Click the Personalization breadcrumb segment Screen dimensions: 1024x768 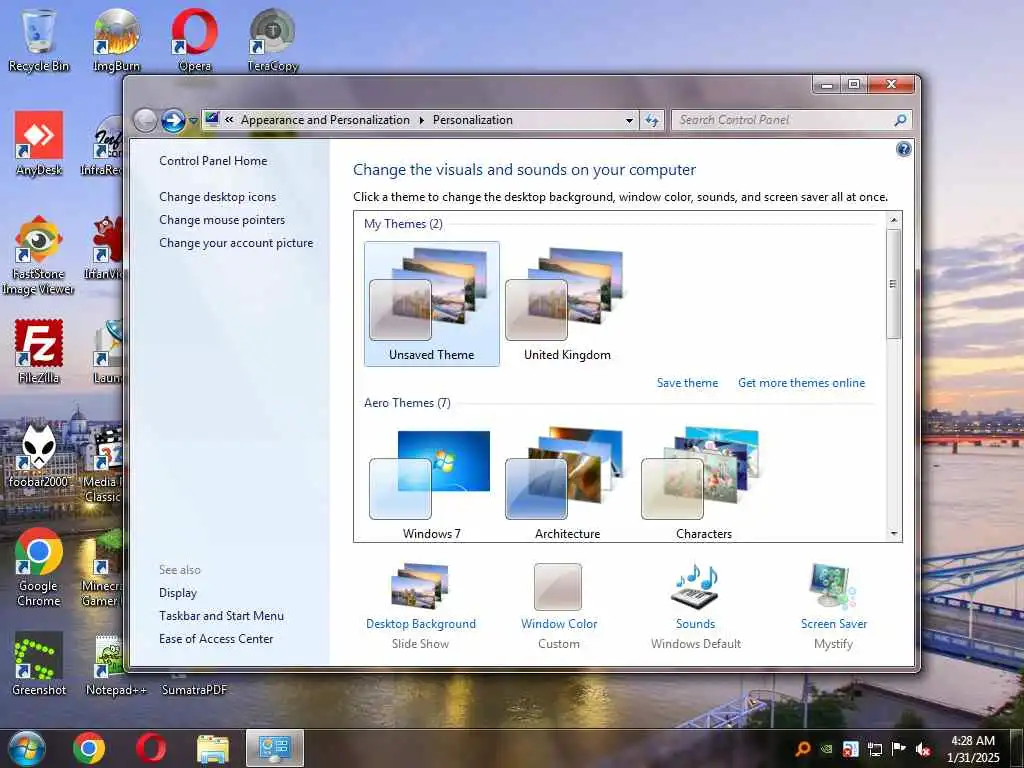click(x=473, y=120)
